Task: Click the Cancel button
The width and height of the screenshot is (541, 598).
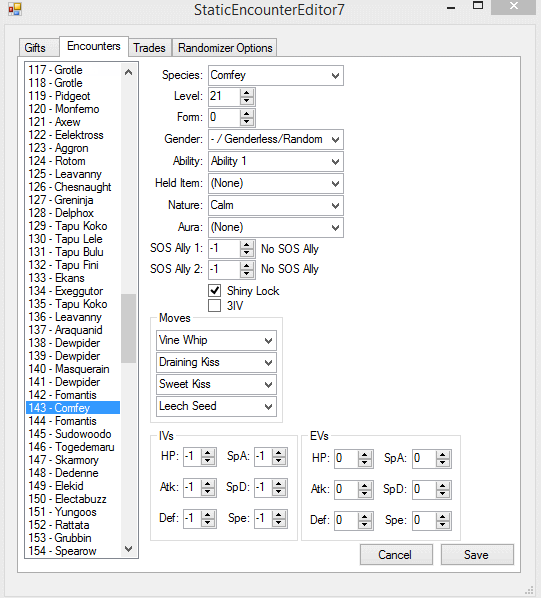Action: click(x=396, y=555)
